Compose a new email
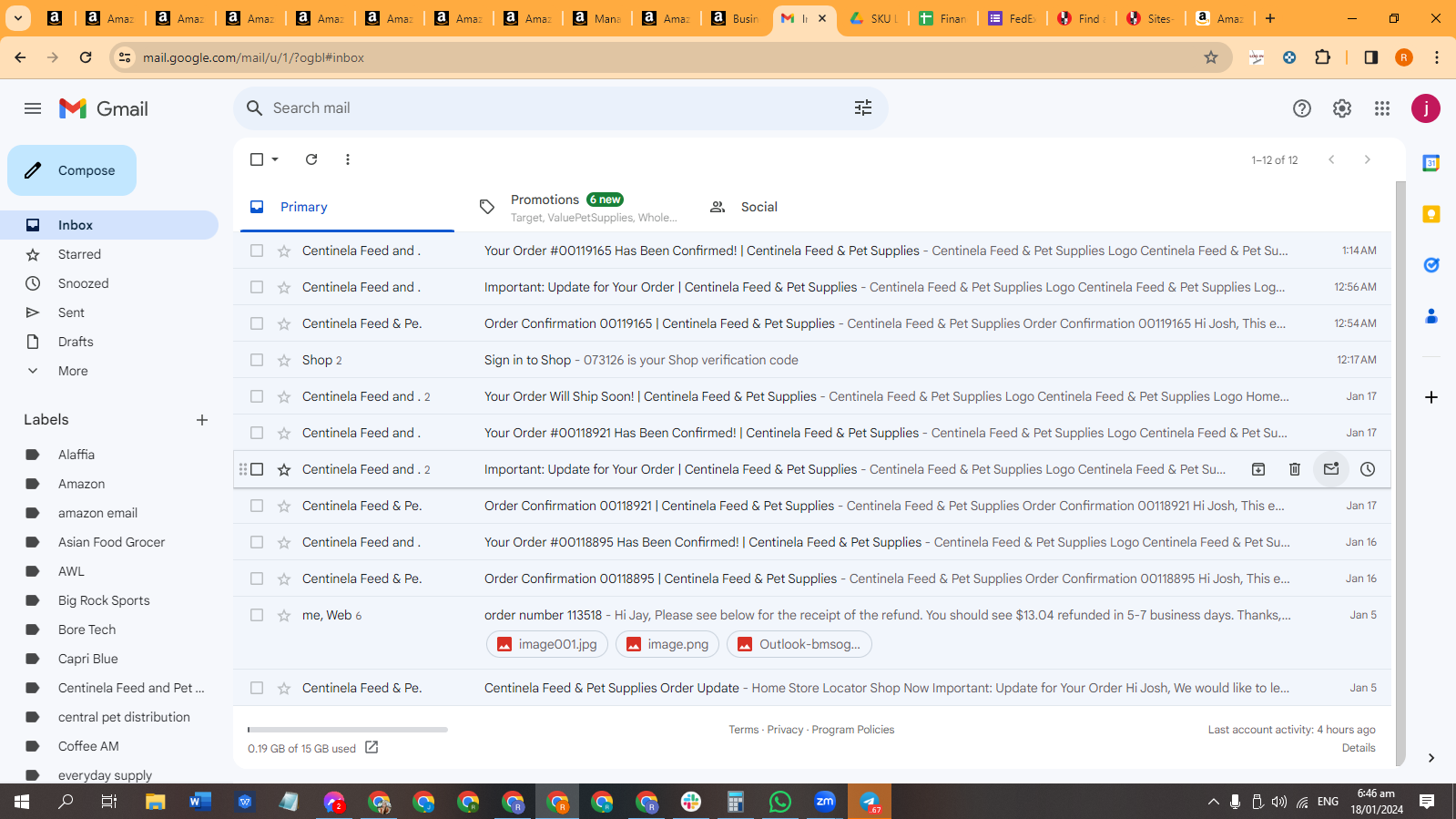 72,170
